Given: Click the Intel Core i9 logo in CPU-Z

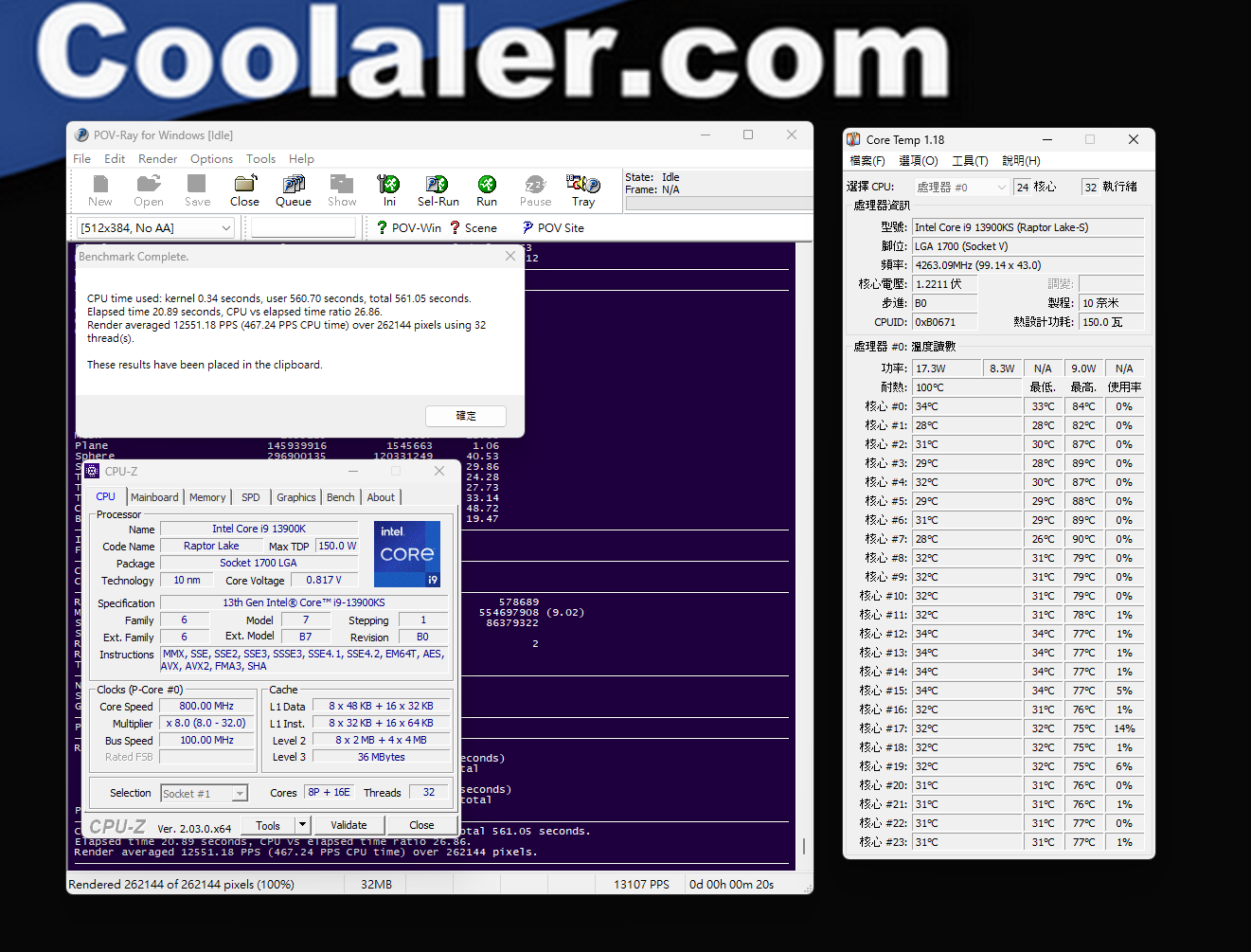Looking at the screenshot, I should (407, 554).
